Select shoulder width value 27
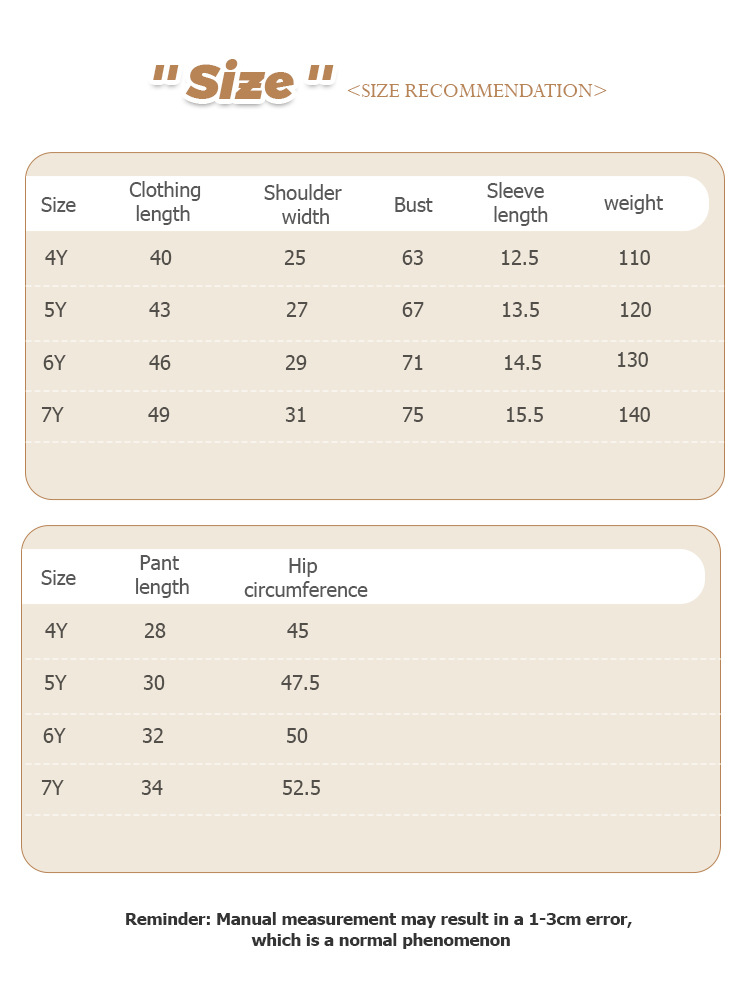This screenshot has width=750, height=986. (296, 310)
